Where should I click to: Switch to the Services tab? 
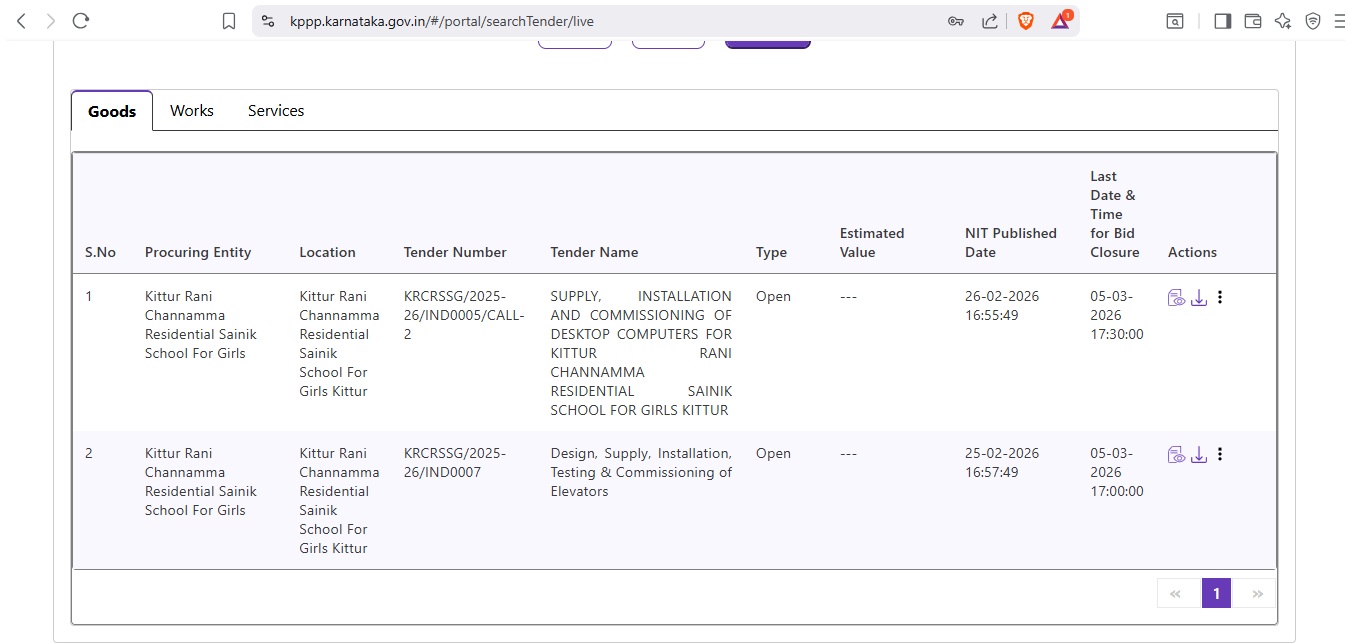pos(276,111)
